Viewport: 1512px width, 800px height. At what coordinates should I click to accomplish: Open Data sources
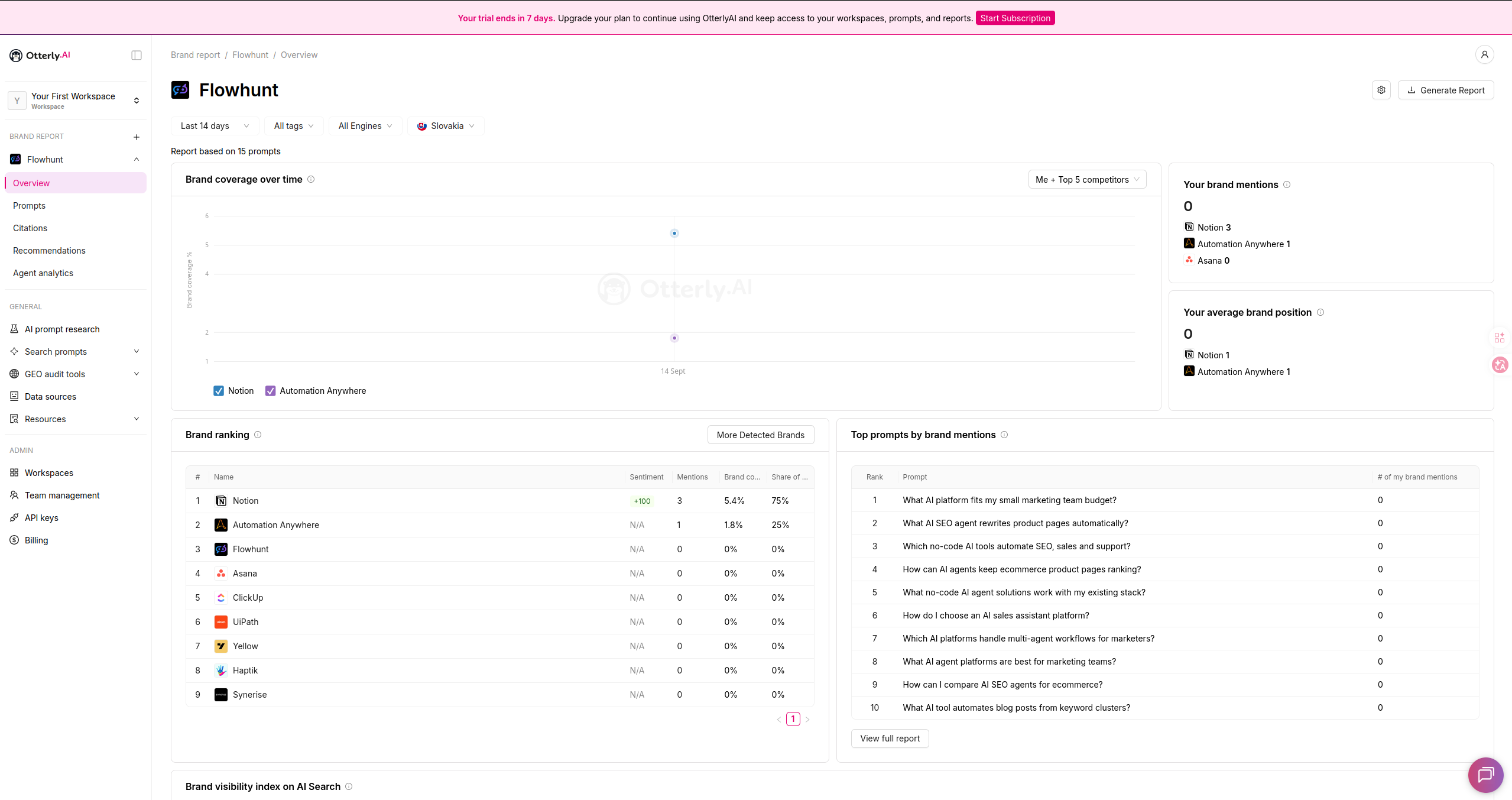tap(76, 397)
